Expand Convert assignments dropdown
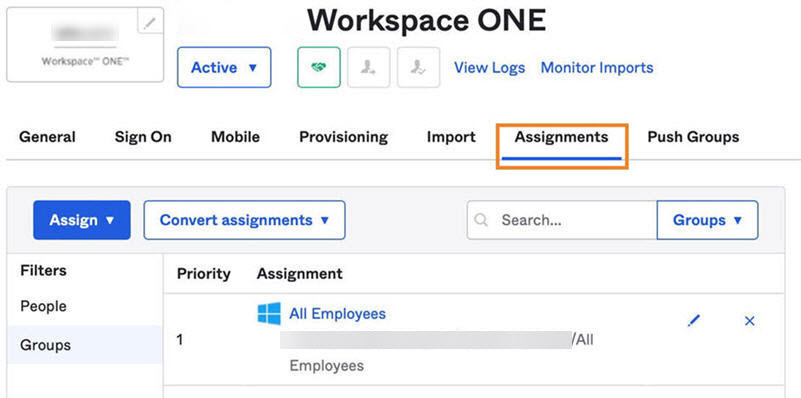801x398 pixels. tap(244, 220)
